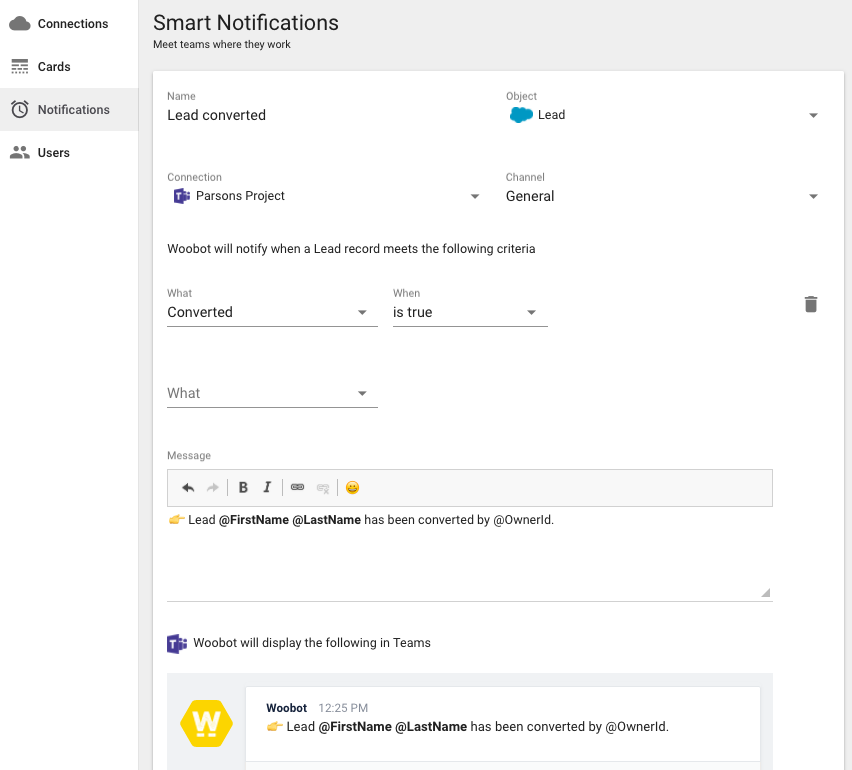Click the cards grid icon in sidebar
Viewport: 852px width, 770px height.
pyautogui.click(x=20, y=66)
